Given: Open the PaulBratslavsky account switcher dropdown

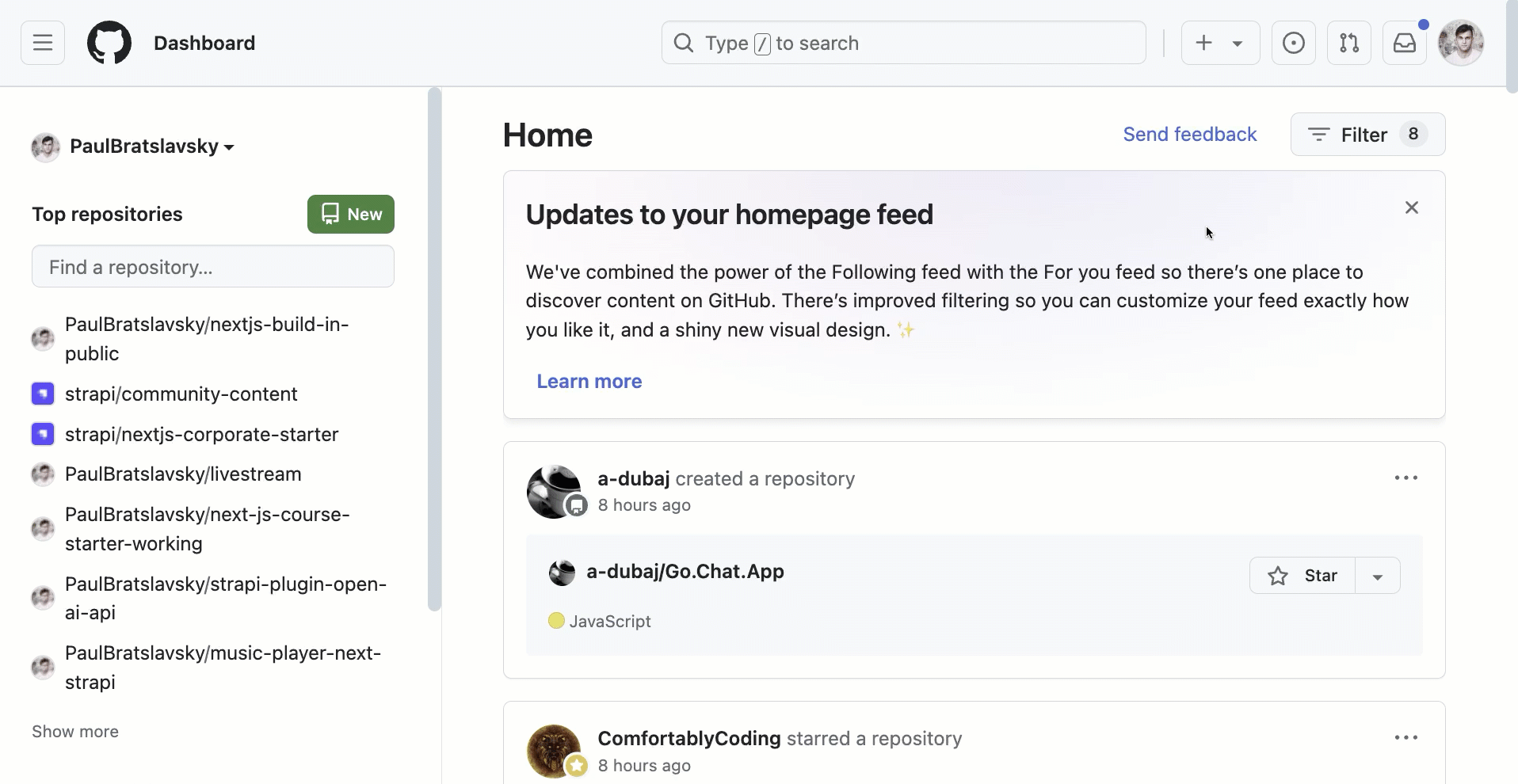Looking at the screenshot, I should (x=133, y=147).
